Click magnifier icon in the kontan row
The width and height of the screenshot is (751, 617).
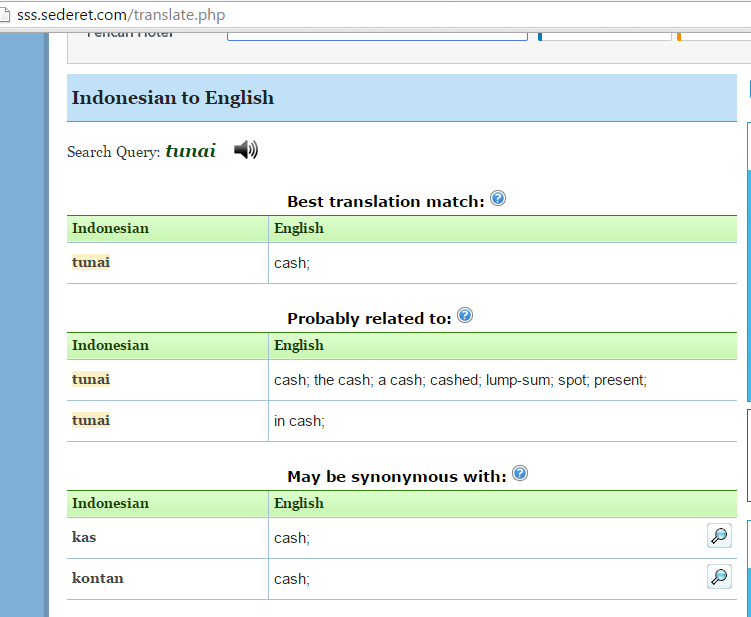coord(718,577)
